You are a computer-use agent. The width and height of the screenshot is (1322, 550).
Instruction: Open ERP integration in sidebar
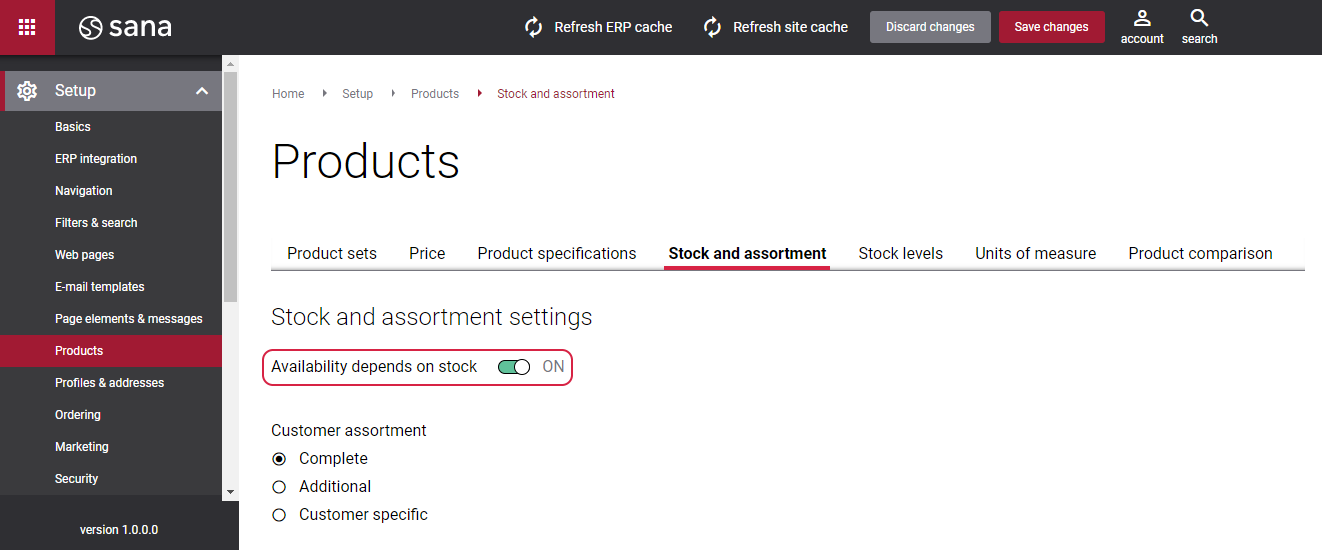tap(96, 159)
